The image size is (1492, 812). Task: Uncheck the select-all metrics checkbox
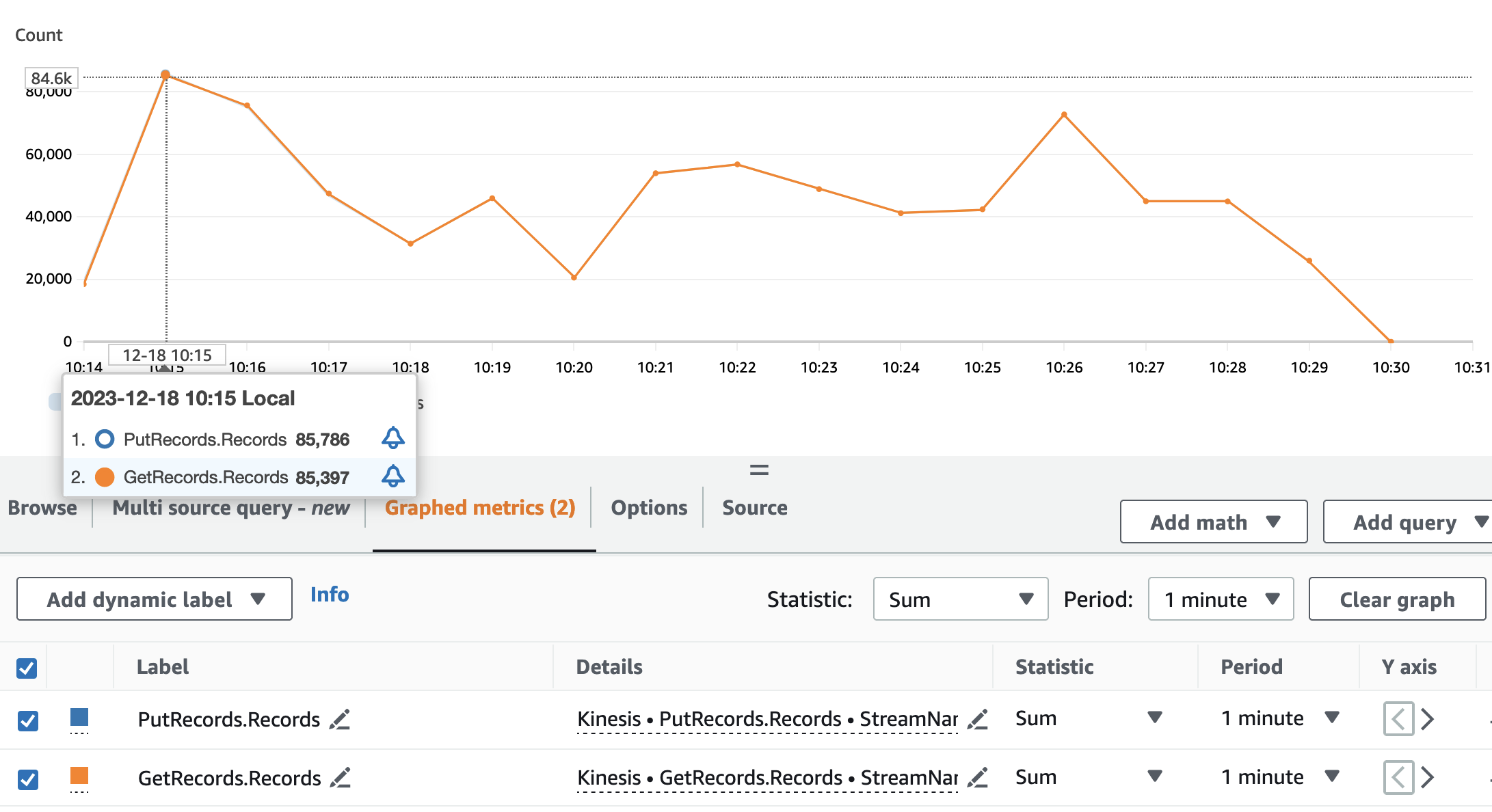click(27, 668)
